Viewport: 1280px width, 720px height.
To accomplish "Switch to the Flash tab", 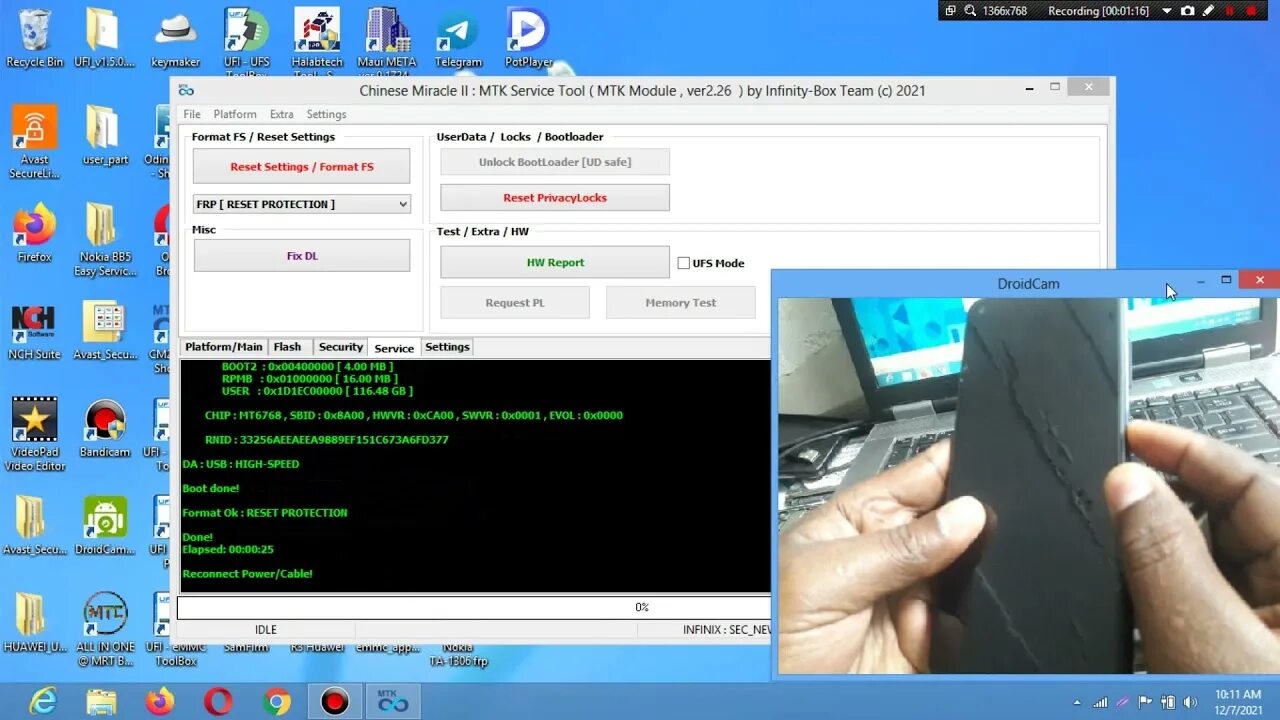I will point(287,347).
